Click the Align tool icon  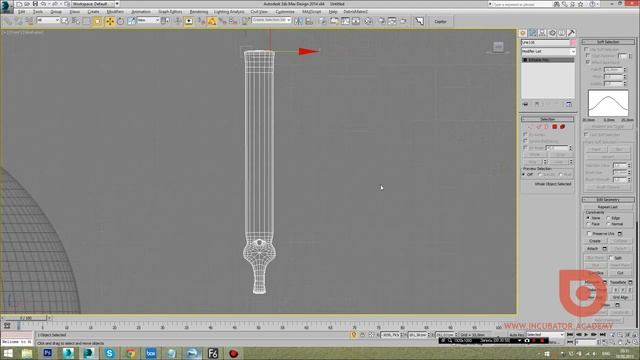(x=309, y=21)
